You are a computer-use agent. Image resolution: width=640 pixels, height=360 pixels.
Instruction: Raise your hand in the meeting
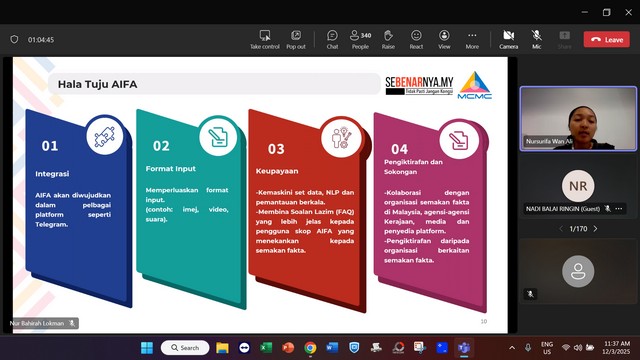click(388, 40)
